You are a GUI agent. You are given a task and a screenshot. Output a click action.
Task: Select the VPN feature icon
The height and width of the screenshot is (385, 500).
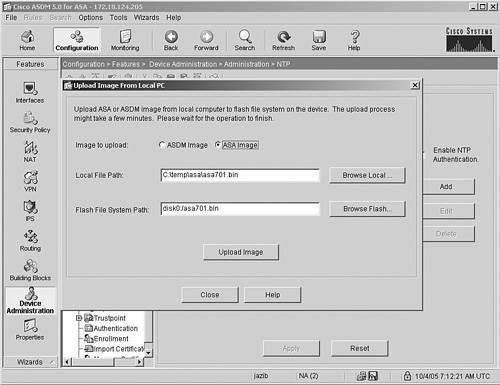[30, 181]
